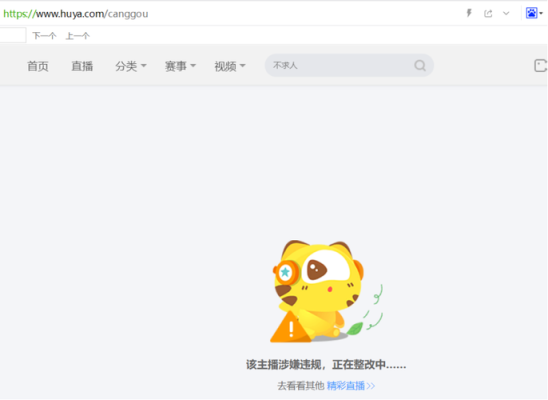
Task: Expand the 赛事 events dropdown
Action: pos(180,66)
